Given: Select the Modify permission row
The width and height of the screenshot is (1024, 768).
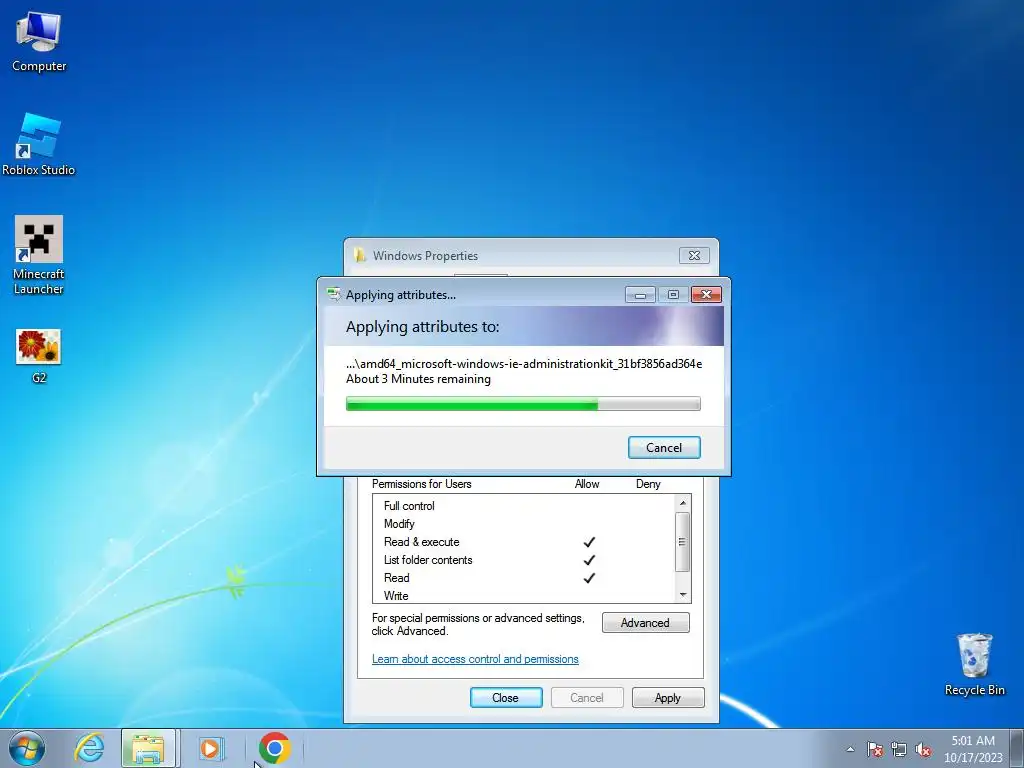Looking at the screenshot, I should [524, 524].
